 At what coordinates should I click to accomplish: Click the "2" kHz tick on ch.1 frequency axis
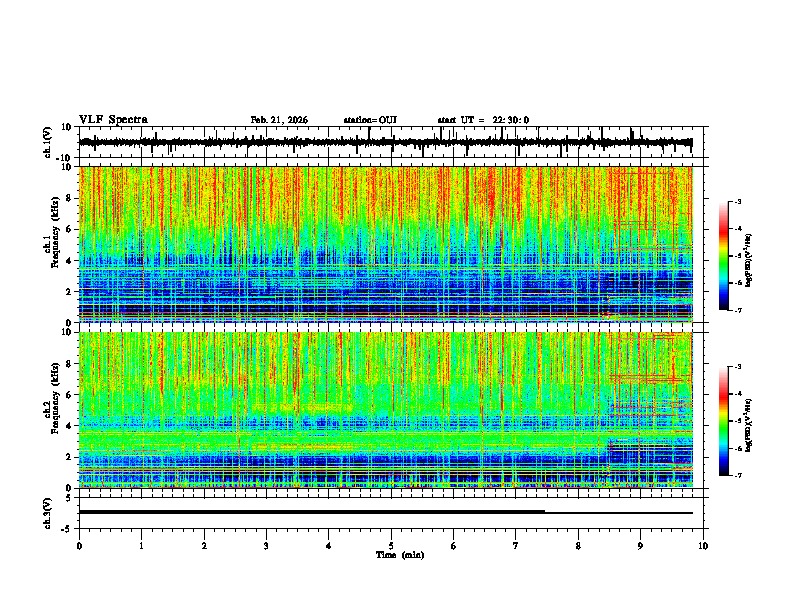tap(69, 291)
